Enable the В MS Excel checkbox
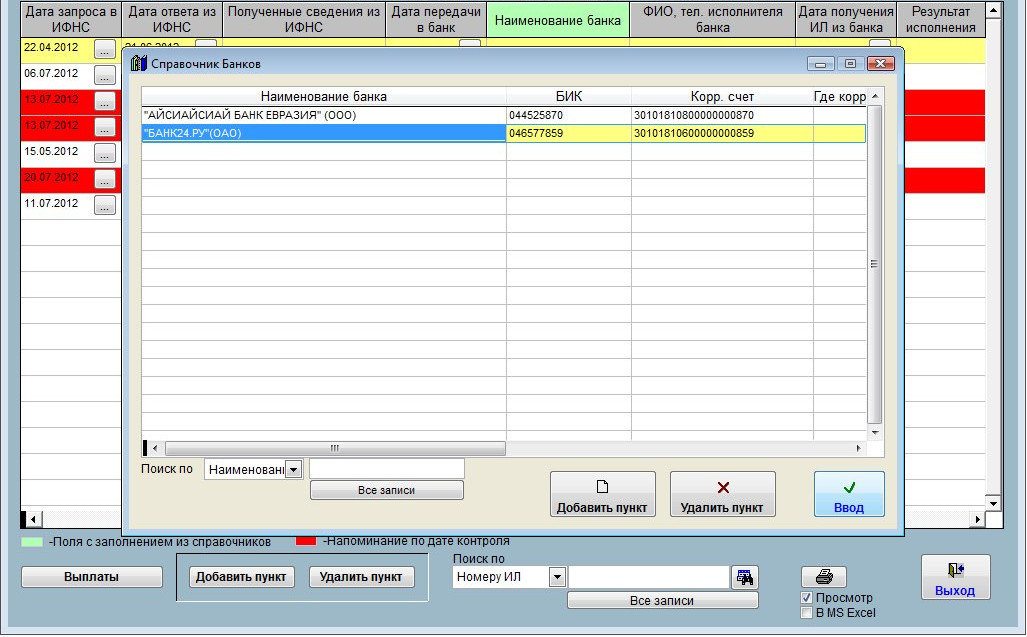 (807, 613)
